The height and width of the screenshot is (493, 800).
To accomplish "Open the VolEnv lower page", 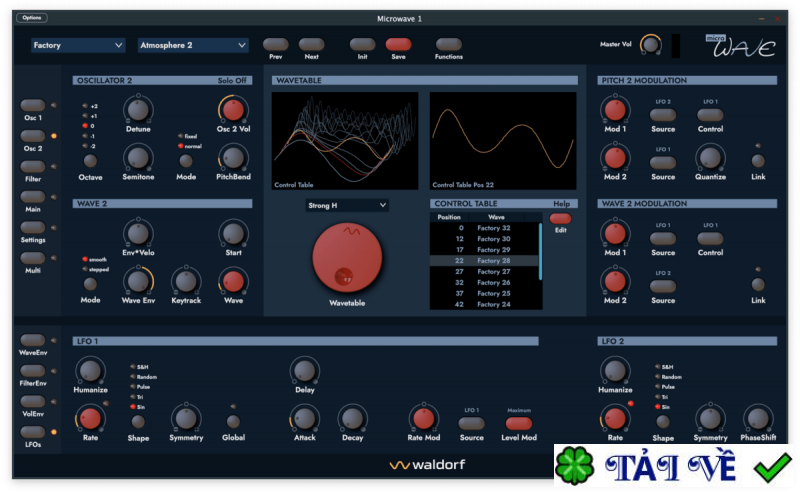I will (33, 401).
